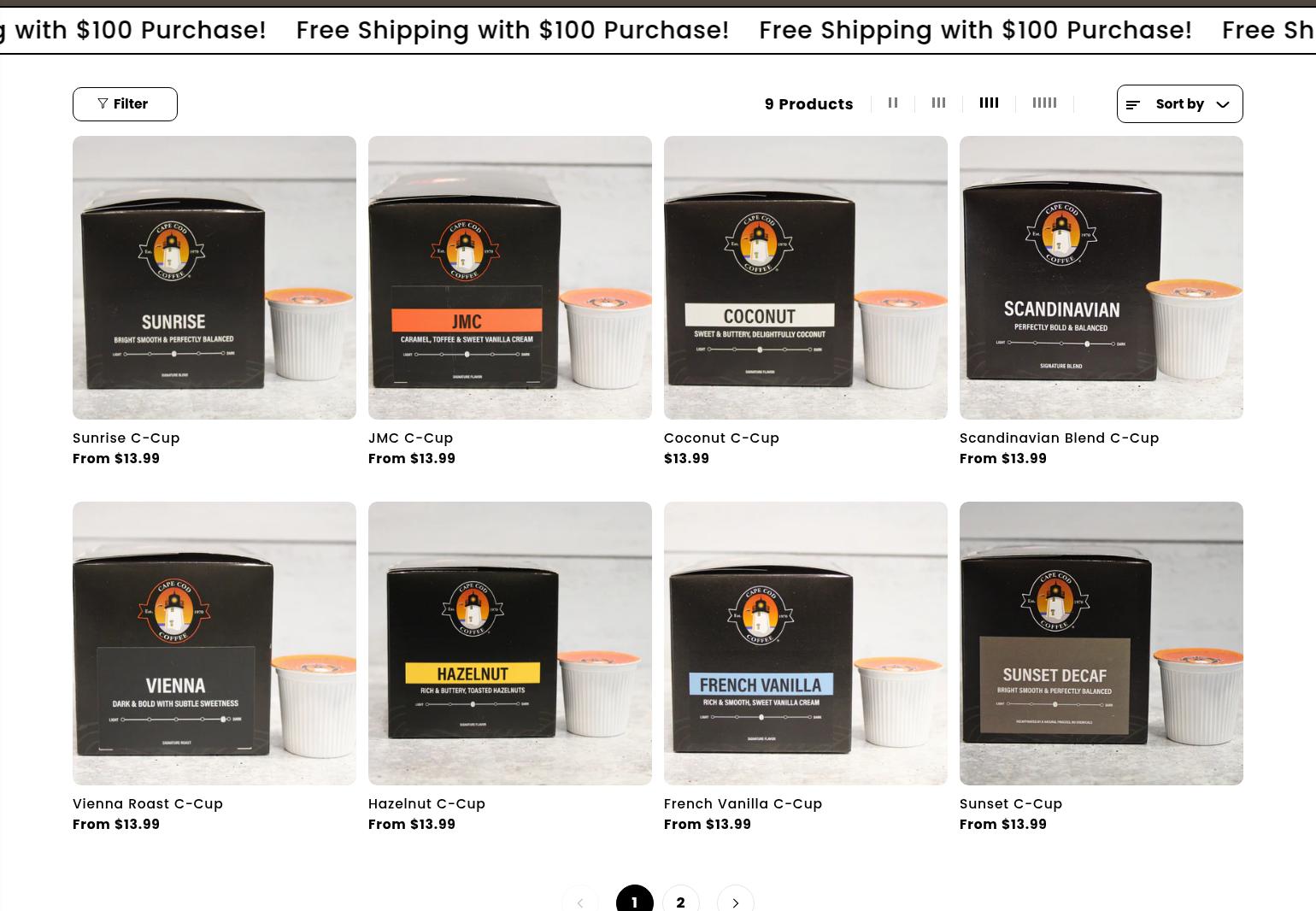Image resolution: width=1316 pixels, height=911 pixels.
Task: Open Scandinavian Blend C-Cup link
Action: click(1059, 438)
